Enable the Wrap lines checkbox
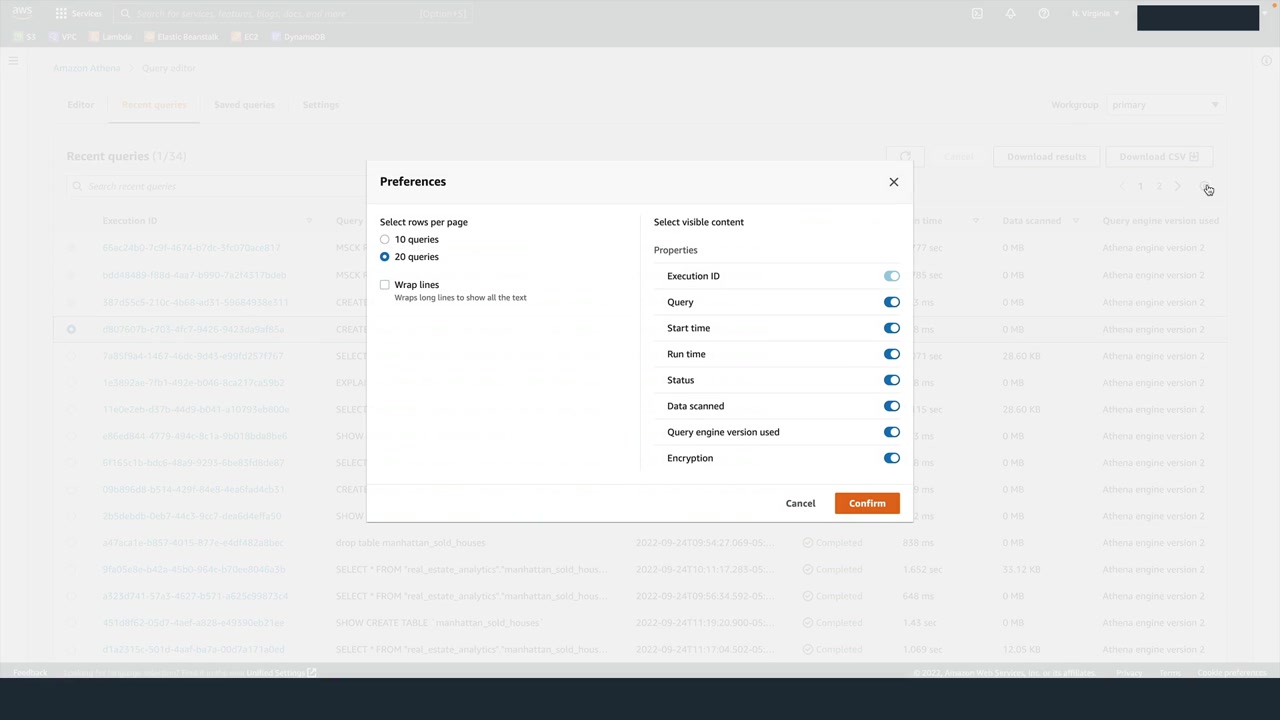Image resolution: width=1280 pixels, height=720 pixels. click(385, 285)
